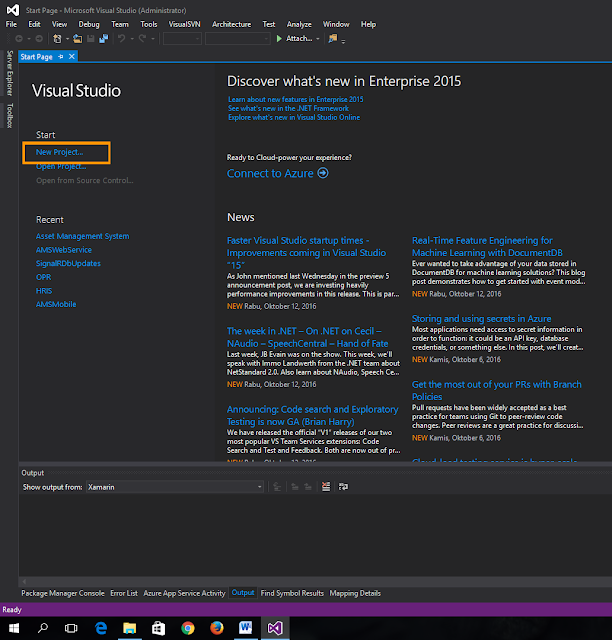Expand the New Project dropdown arrow in toolbar
612x640 pixels.
(67, 39)
